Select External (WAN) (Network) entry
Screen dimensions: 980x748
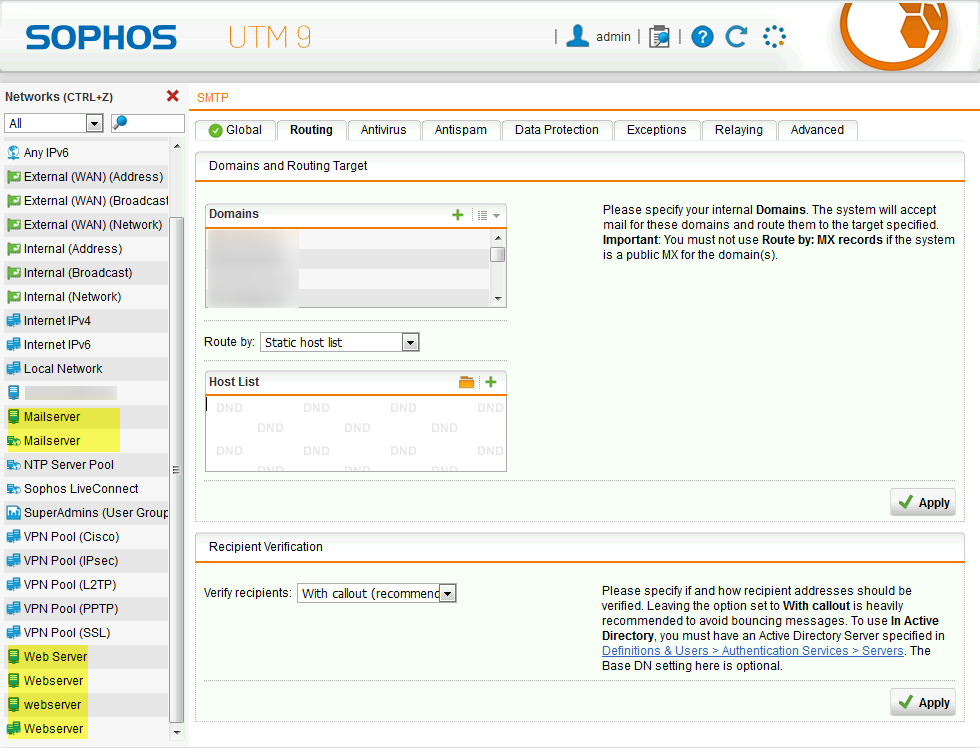(86, 225)
